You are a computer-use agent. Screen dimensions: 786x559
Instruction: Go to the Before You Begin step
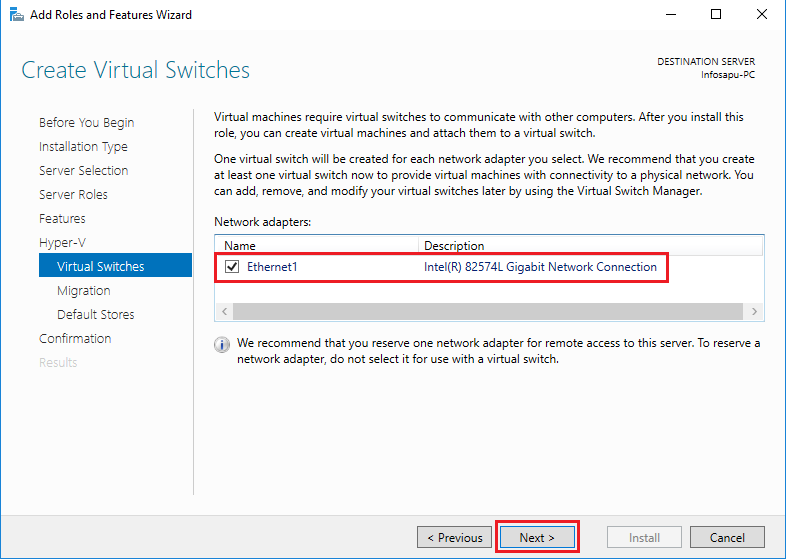[87, 123]
